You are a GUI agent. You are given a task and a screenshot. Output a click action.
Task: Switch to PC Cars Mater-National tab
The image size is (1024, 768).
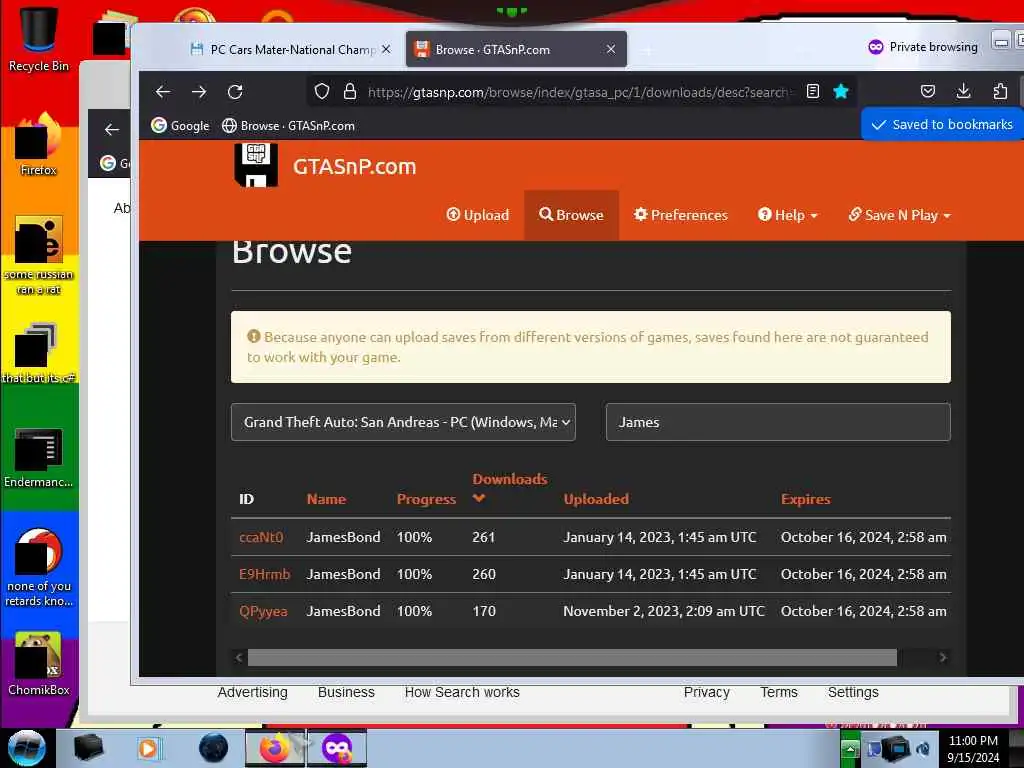[291, 49]
